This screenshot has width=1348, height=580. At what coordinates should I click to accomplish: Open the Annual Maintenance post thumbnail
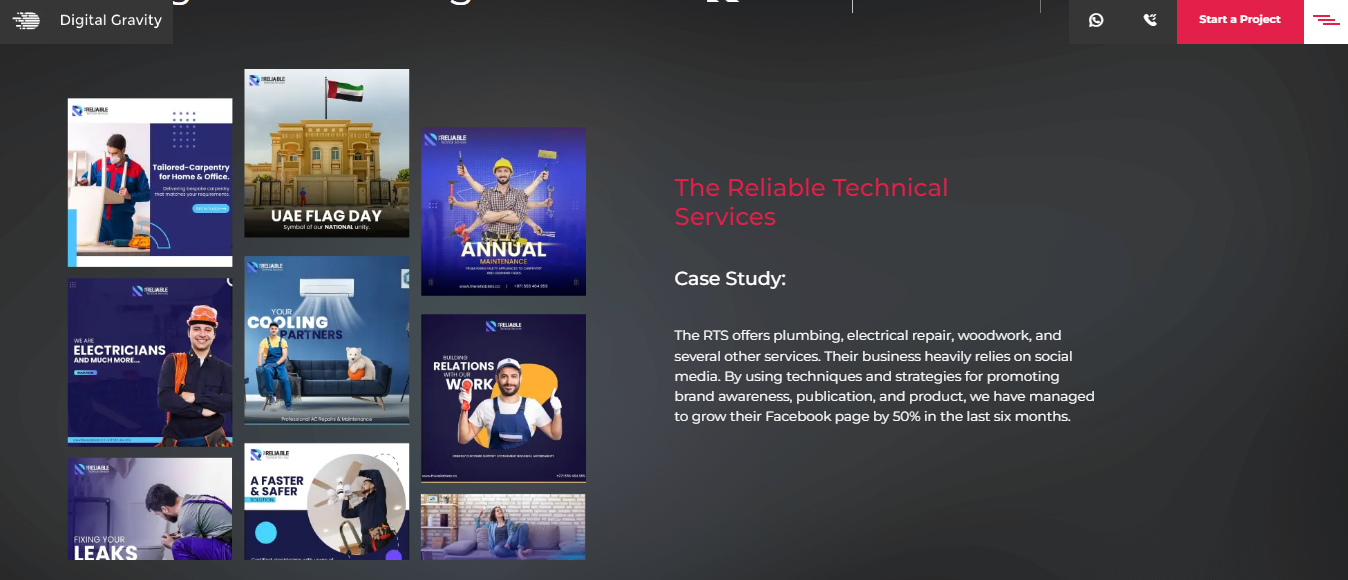click(x=503, y=211)
